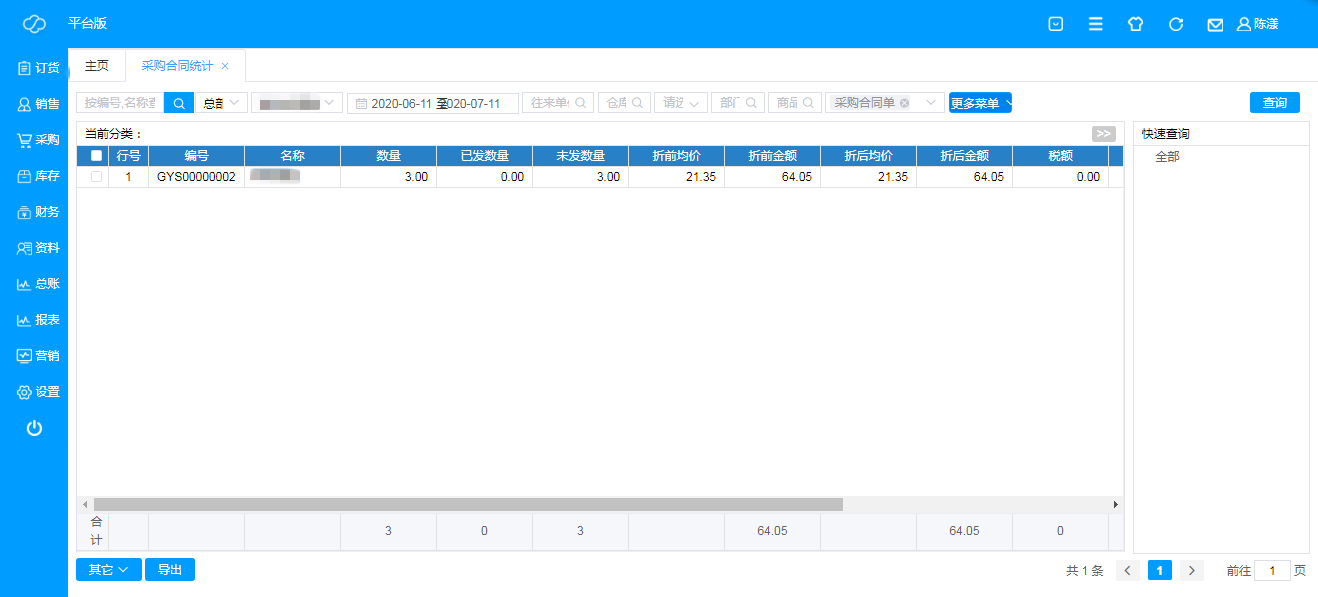
Task: Expand the 请选 dropdown filter
Action: point(681,103)
